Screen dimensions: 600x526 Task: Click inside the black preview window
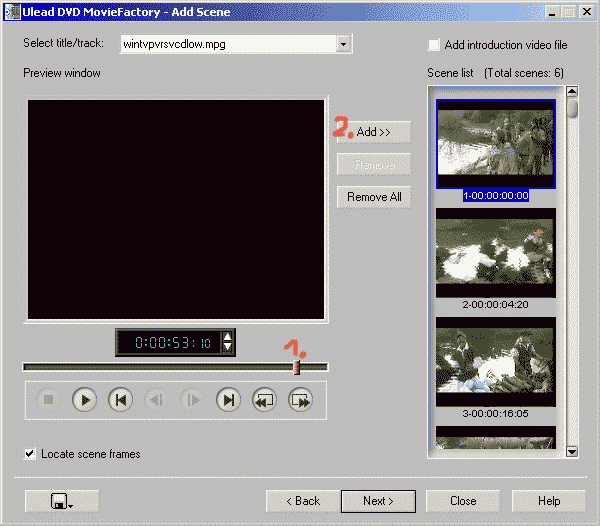click(x=176, y=210)
